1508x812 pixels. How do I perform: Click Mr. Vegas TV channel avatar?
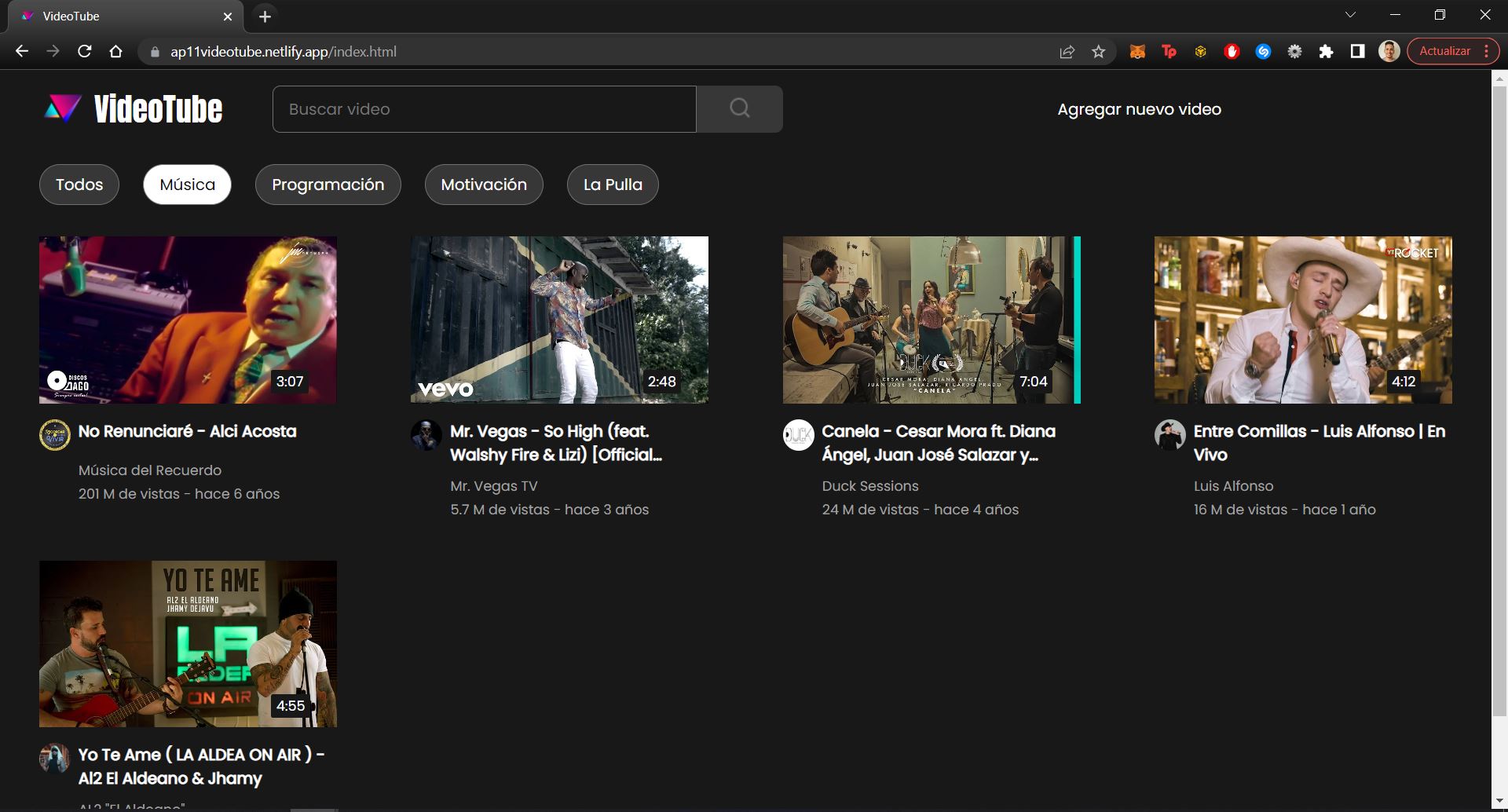(x=426, y=435)
